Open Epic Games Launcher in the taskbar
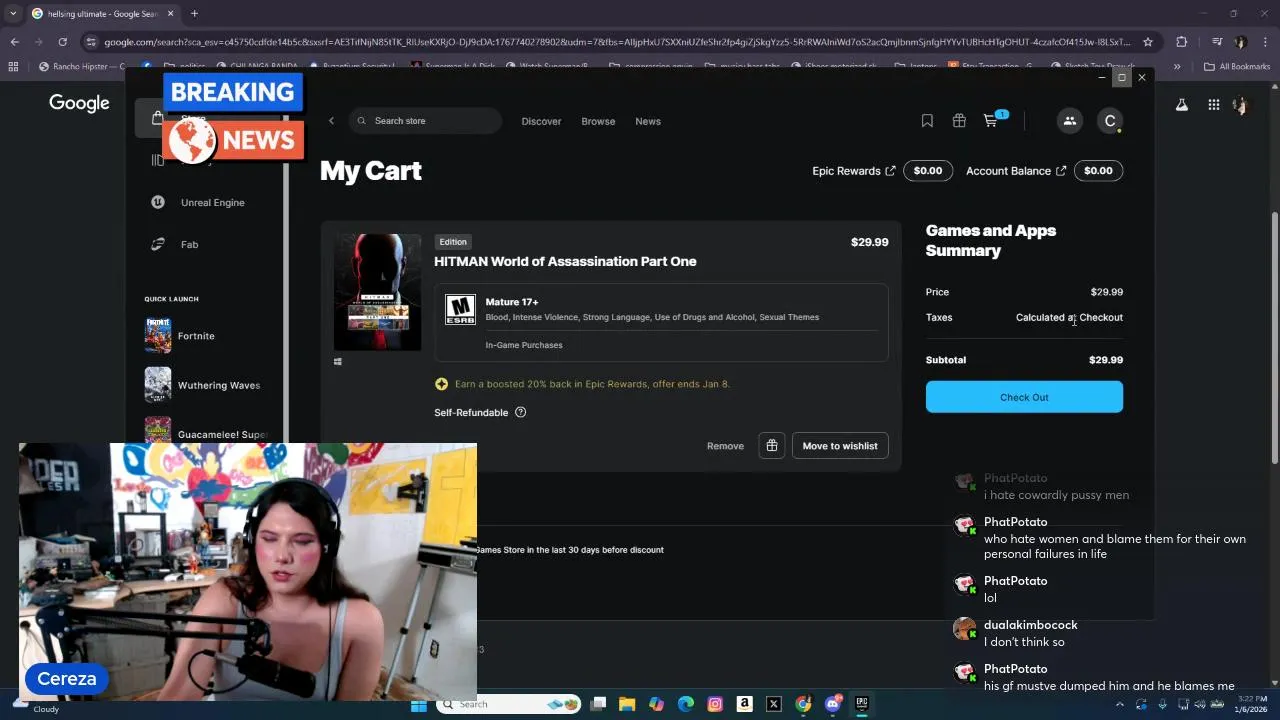Image resolution: width=1280 pixels, height=720 pixels. click(862, 704)
